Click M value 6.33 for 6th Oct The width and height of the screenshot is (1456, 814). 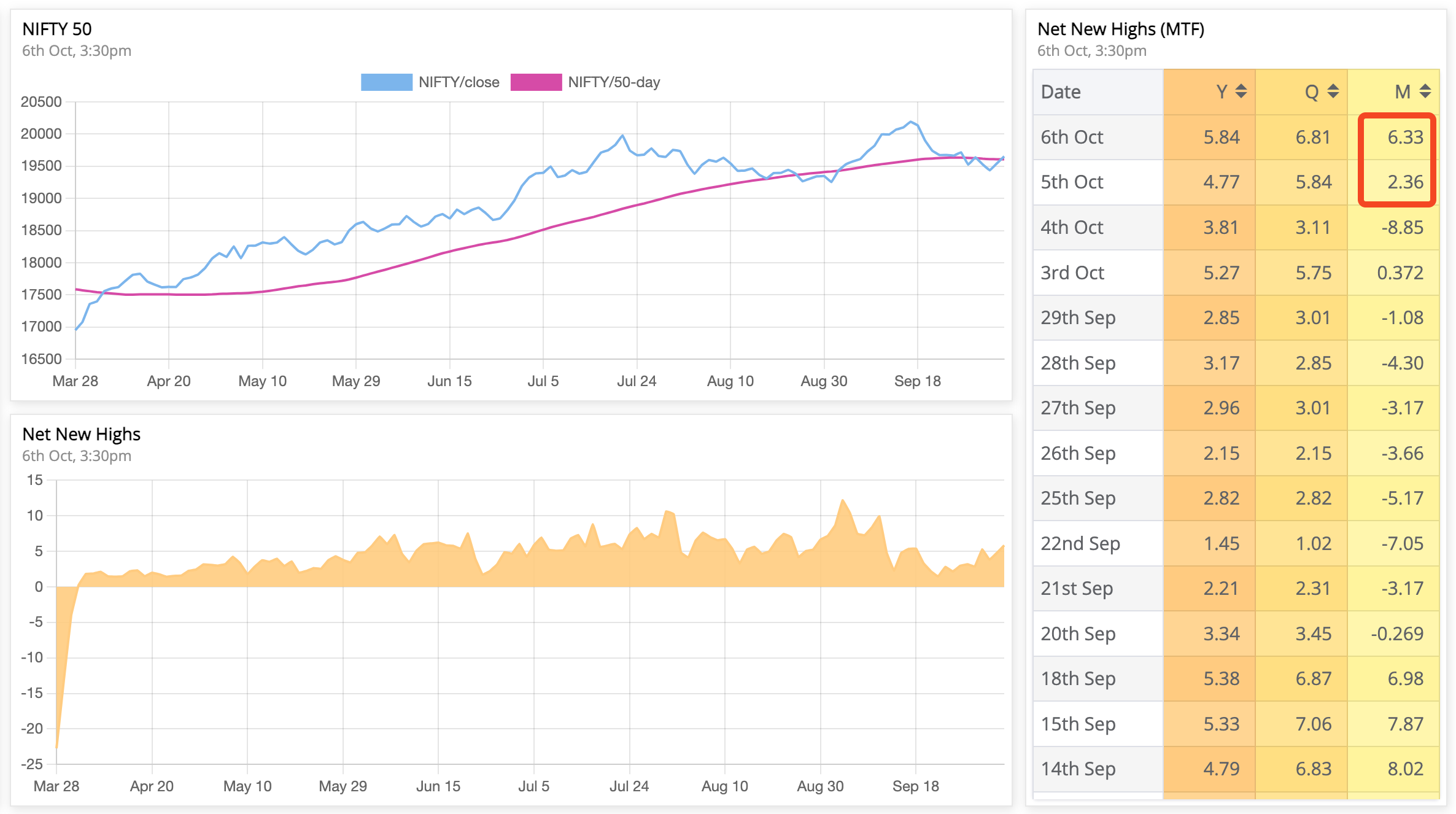pos(1406,137)
